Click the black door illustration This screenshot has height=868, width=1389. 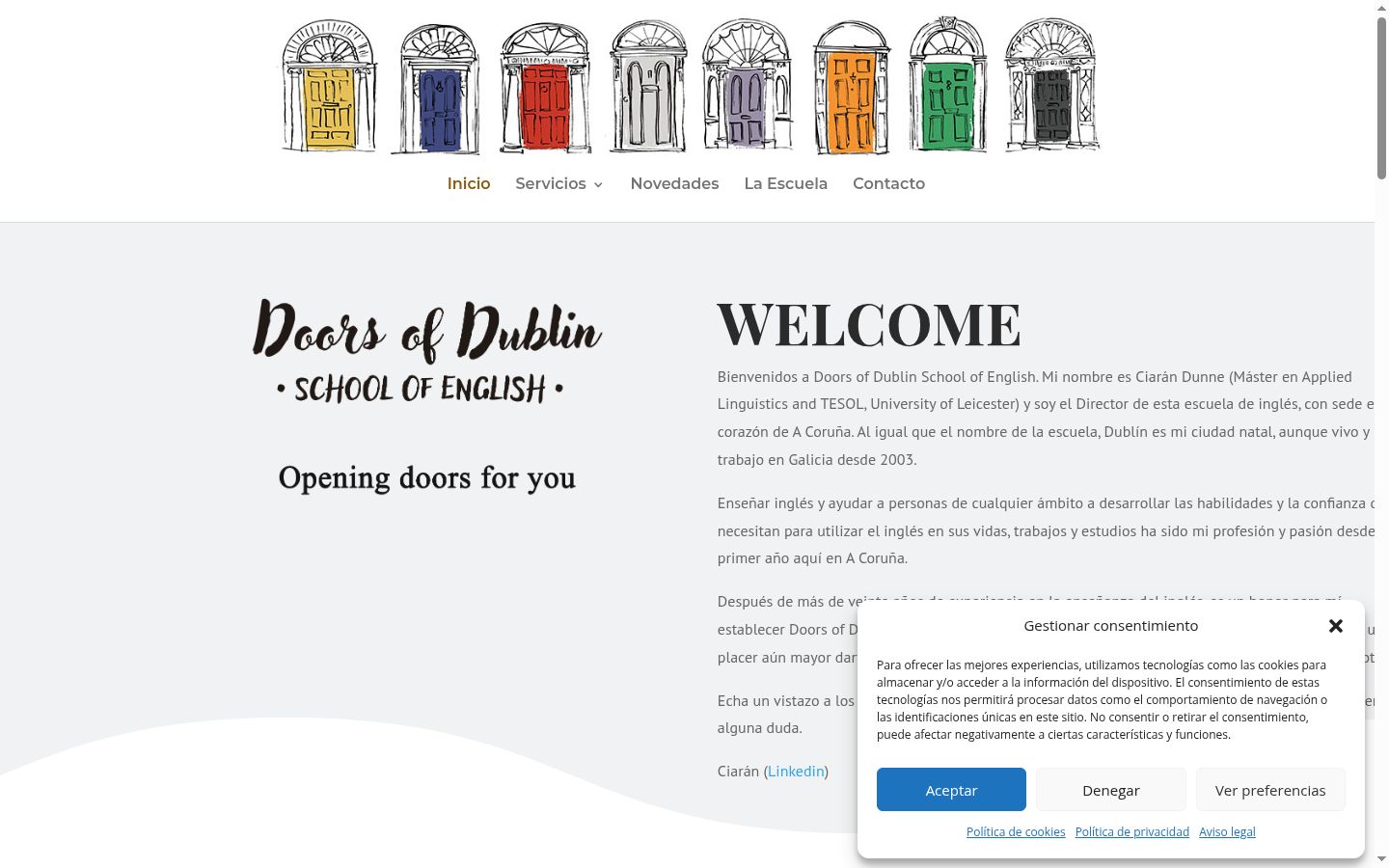pos(1051,85)
